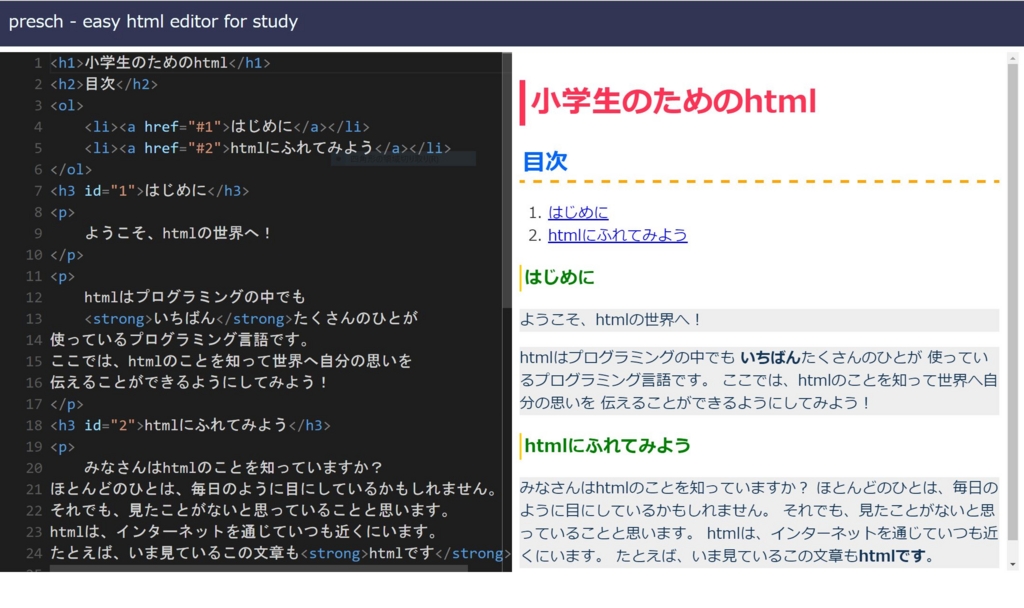Open the htmlにふれてみよう link in the preview list
1024x608 pixels.
pyautogui.click(x=617, y=235)
